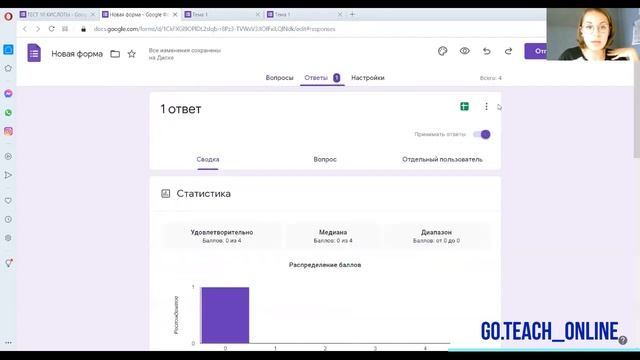Click the purple Отправить button

[536, 51]
